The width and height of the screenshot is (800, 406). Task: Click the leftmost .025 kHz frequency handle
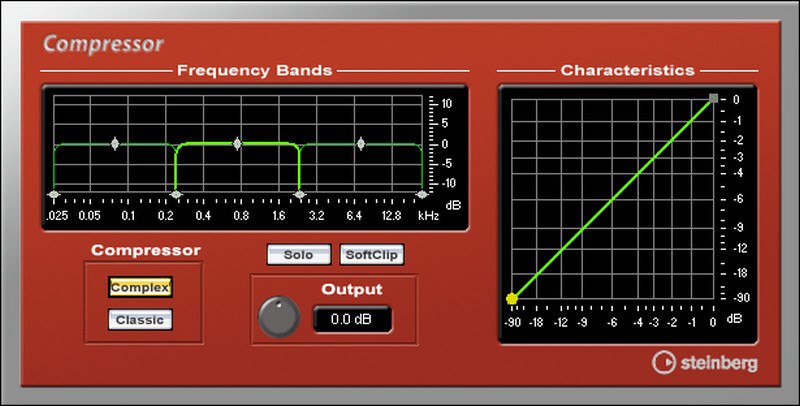point(53,194)
